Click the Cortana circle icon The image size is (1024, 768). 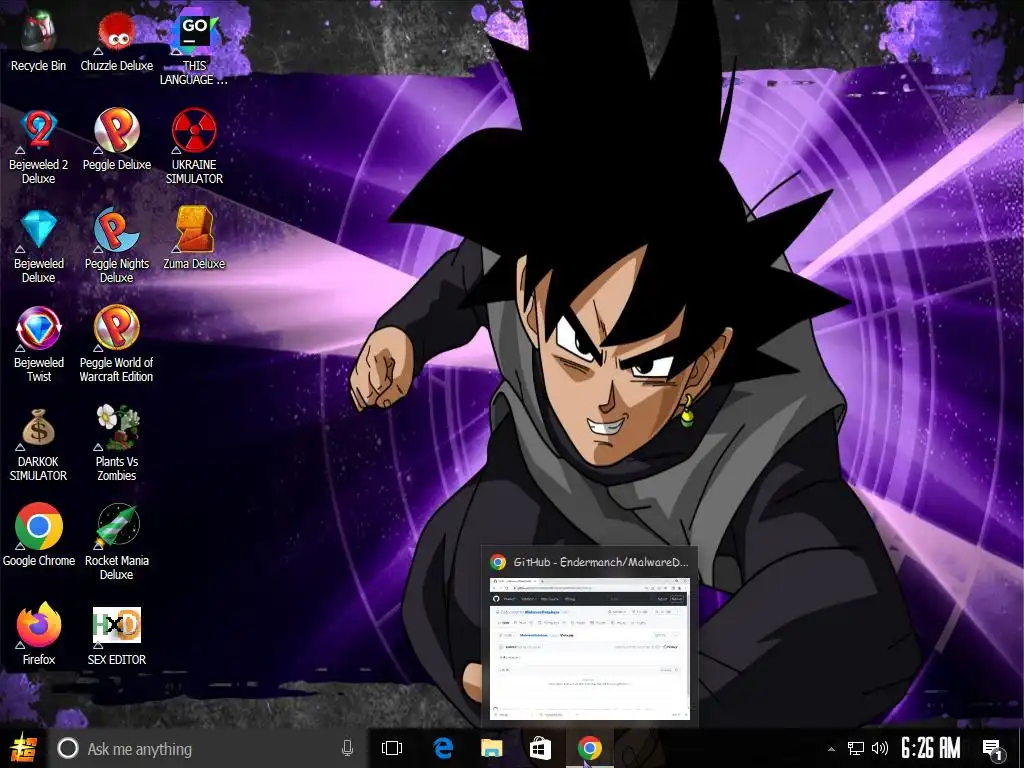(x=68, y=748)
